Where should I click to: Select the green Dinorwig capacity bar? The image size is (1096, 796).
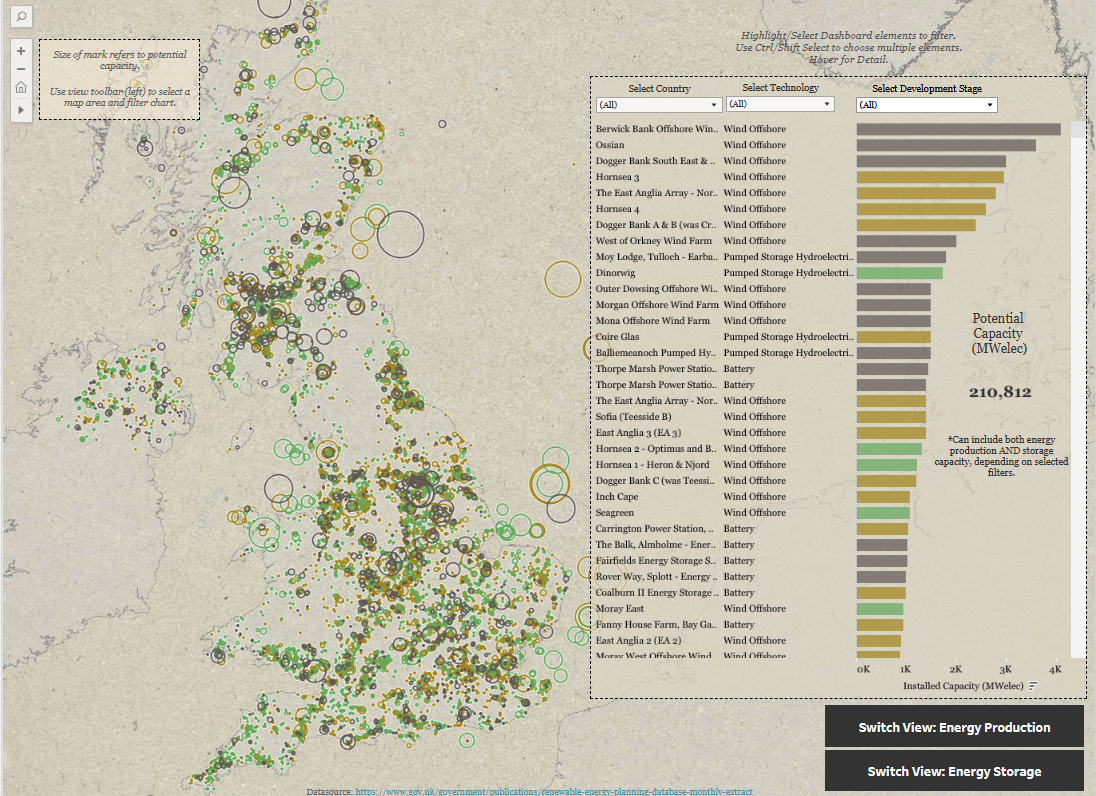tap(900, 273)
